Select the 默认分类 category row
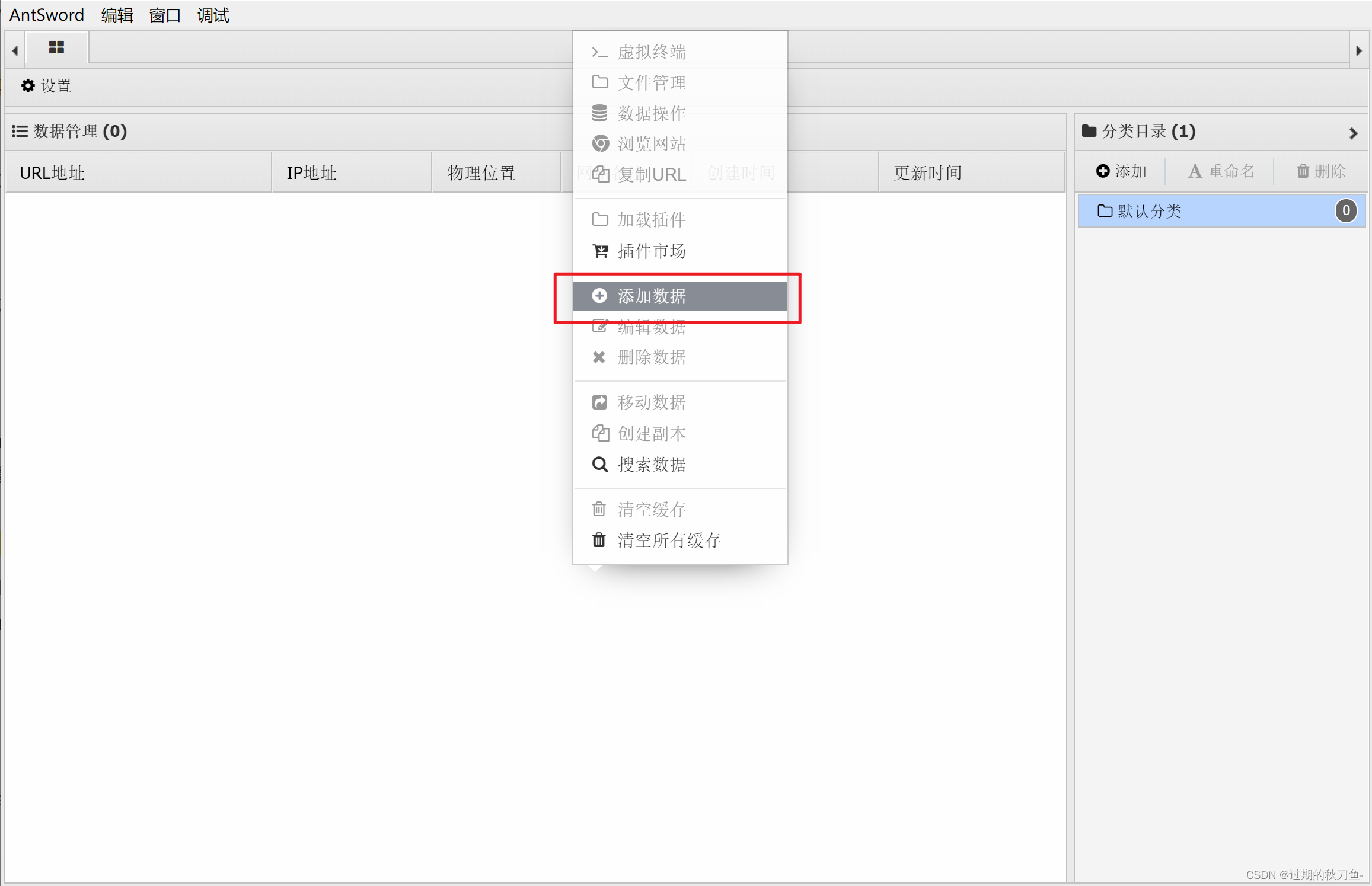 point(1221,210)
